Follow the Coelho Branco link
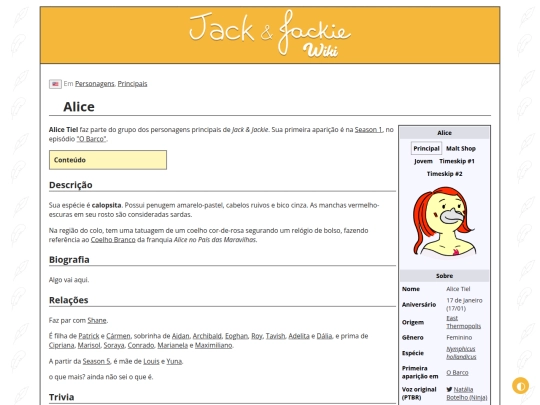Screen dimensions: 540x405 113,240
